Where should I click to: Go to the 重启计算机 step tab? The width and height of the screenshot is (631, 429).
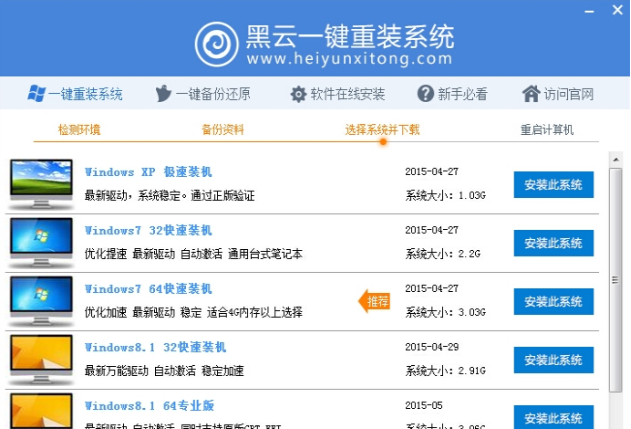(547, 130)
